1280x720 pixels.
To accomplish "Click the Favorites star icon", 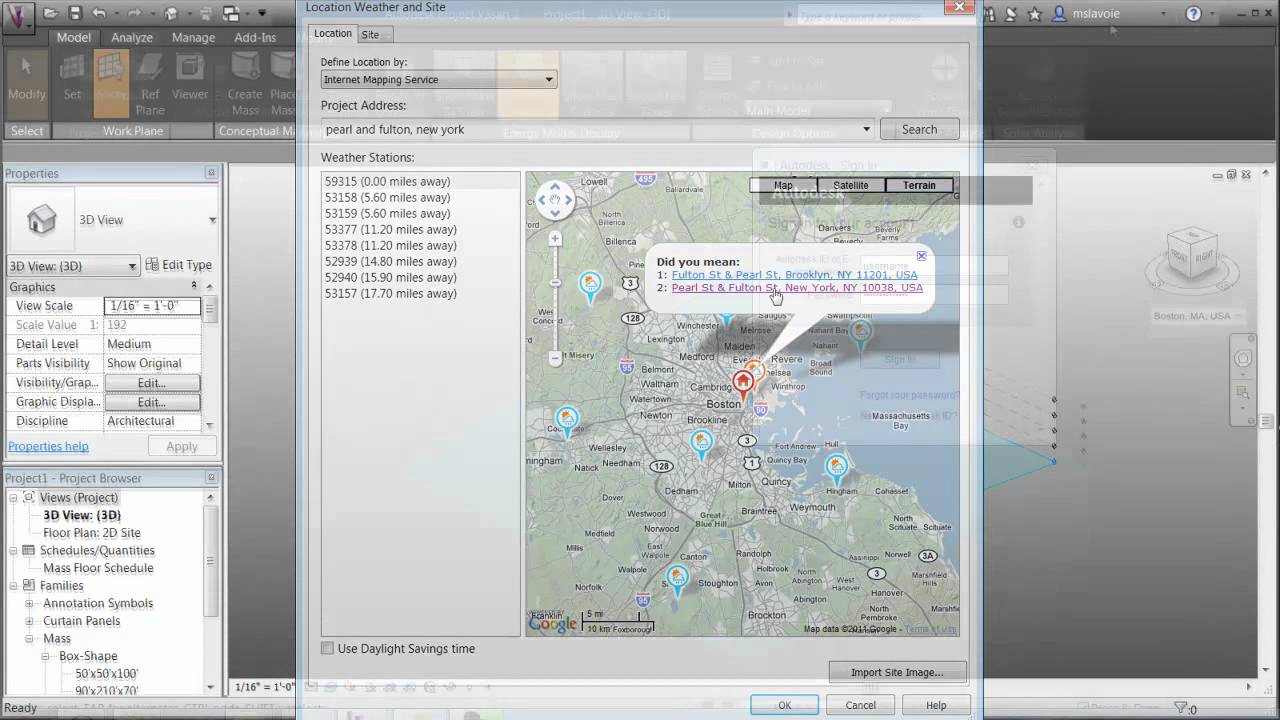I will 1035,14.
